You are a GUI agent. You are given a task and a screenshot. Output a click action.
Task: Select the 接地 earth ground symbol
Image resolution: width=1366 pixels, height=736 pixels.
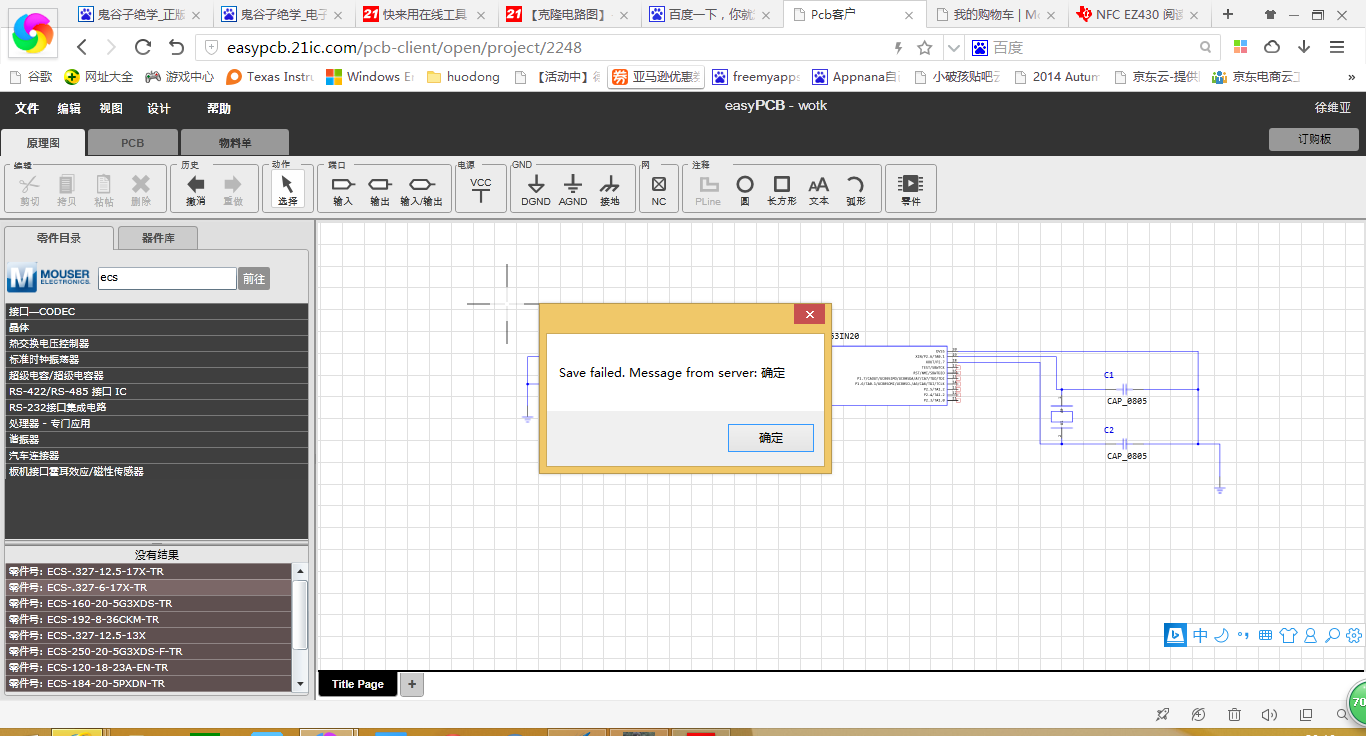[x=610, y=188]
